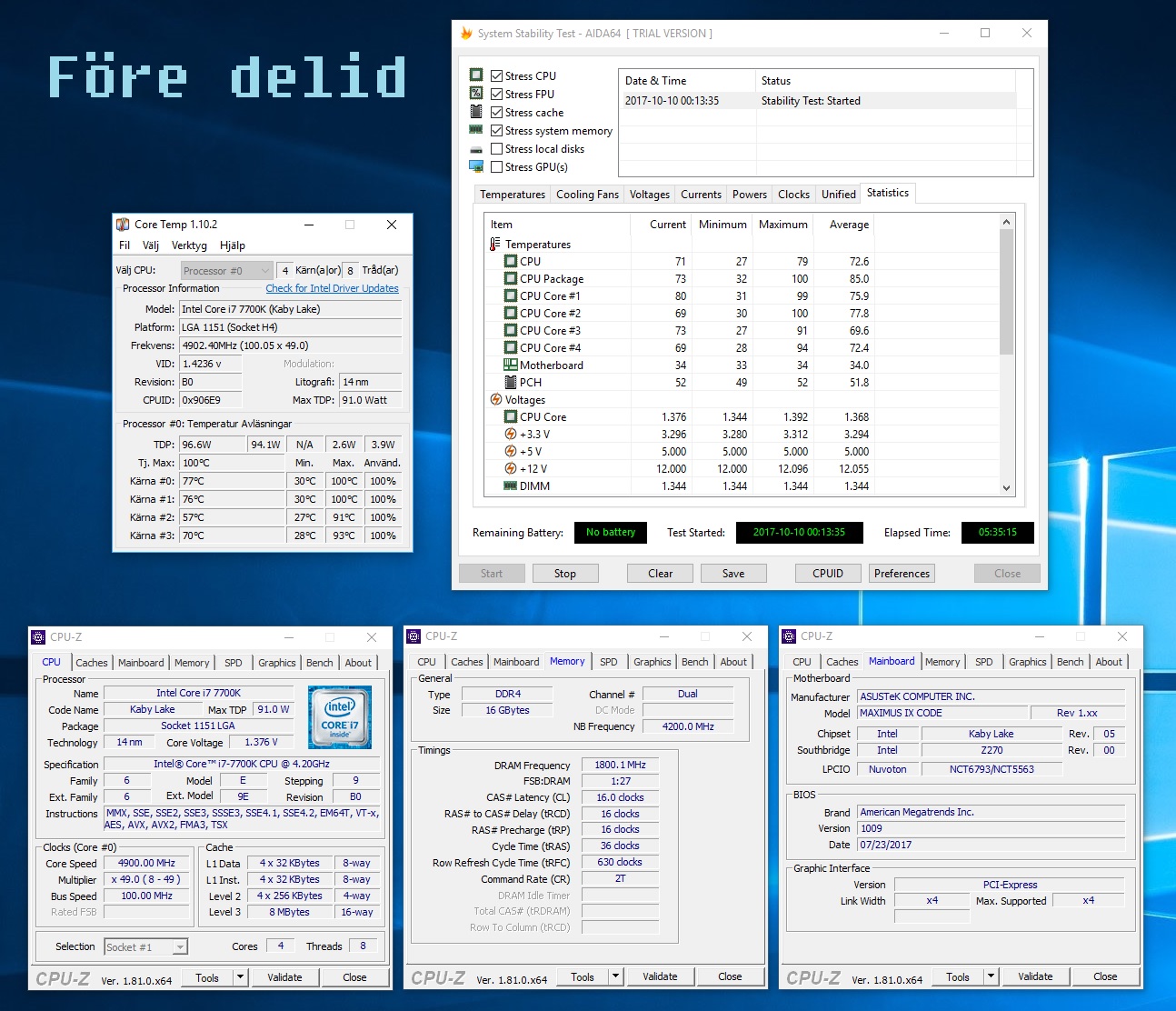Check the Stress GPU(s) option

click(x=496, y=166)
